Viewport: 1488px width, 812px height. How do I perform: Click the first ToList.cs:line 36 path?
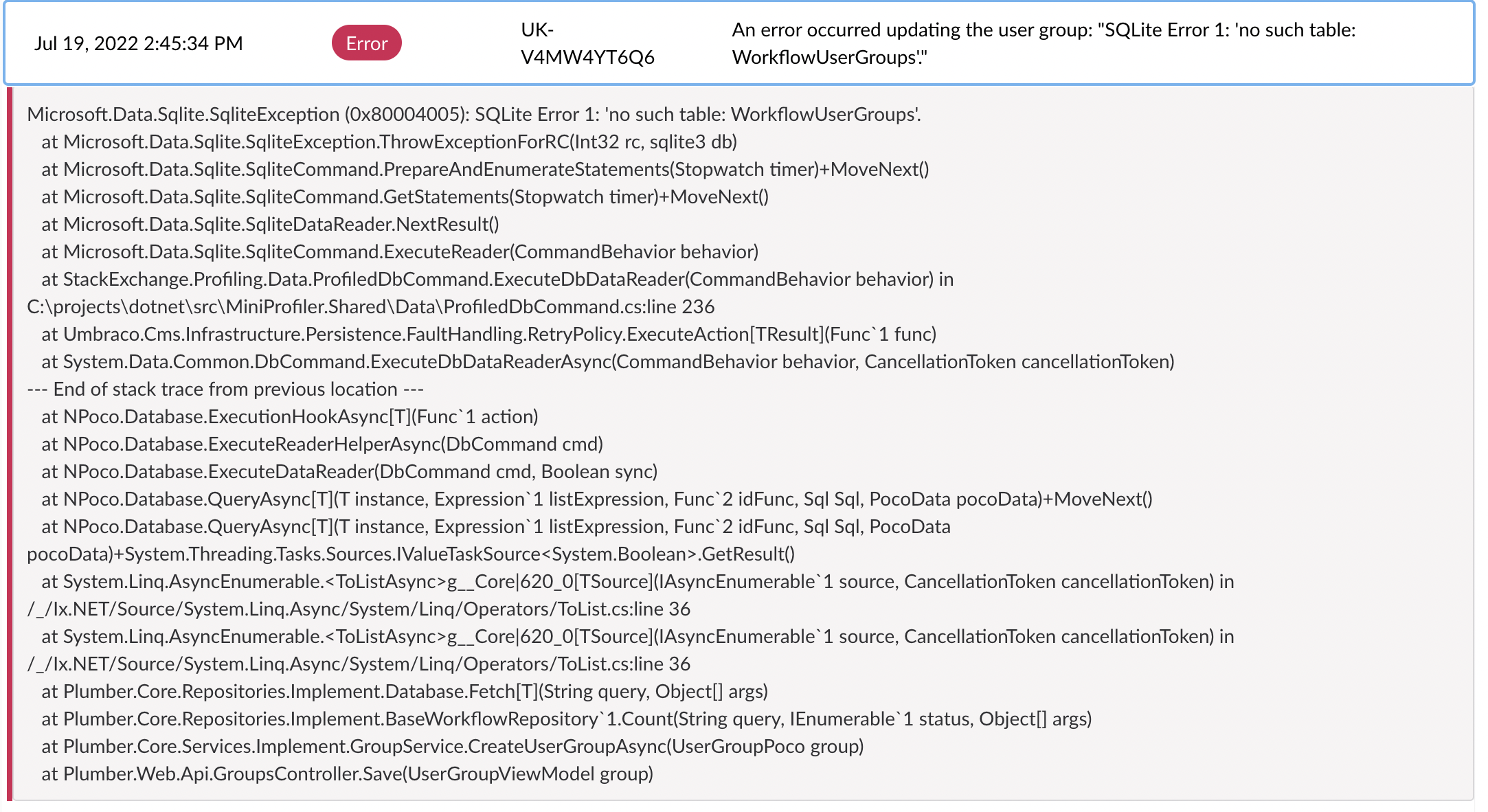(x=359, y=609)
